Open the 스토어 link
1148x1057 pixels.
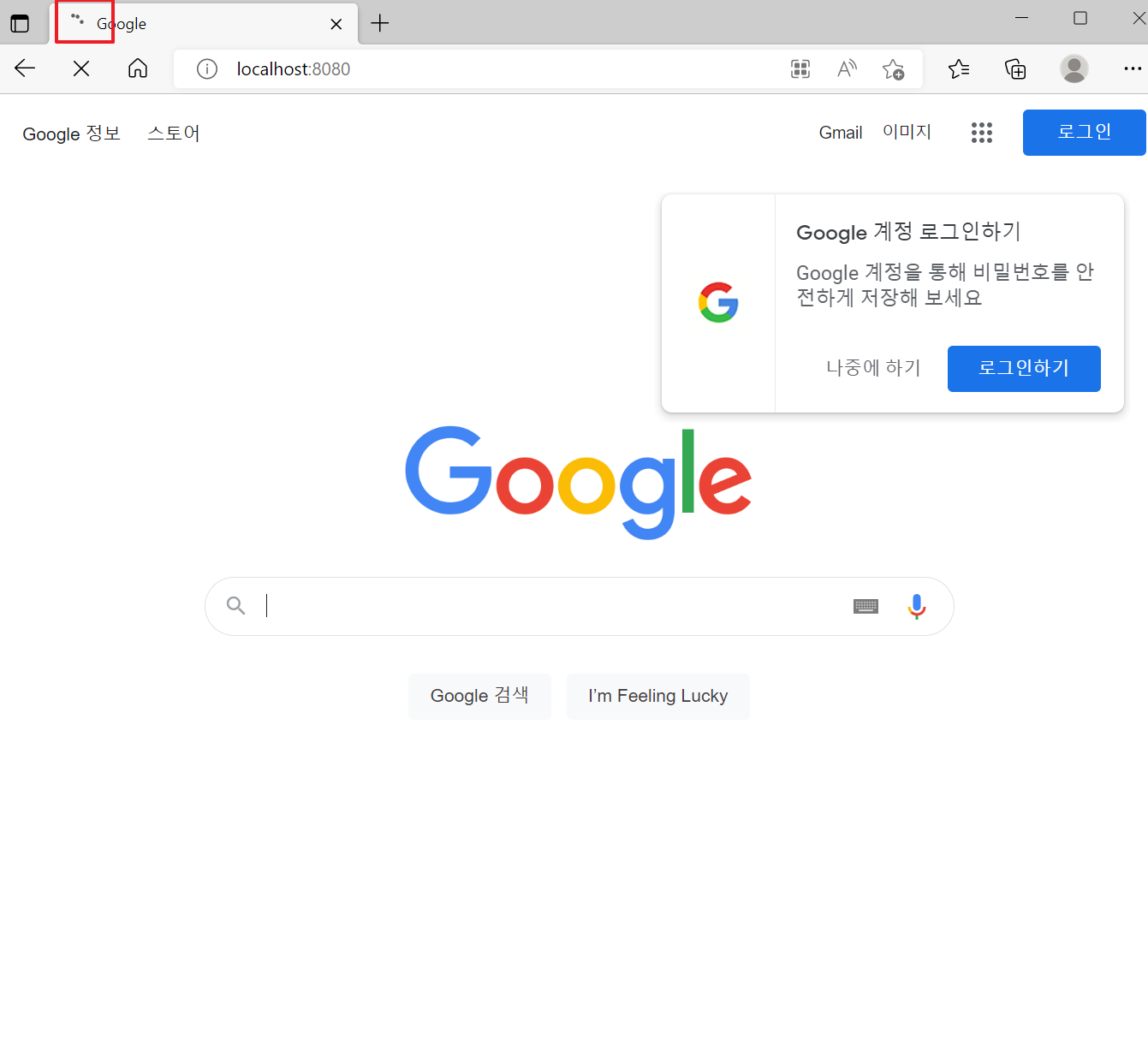pos(174,134)
